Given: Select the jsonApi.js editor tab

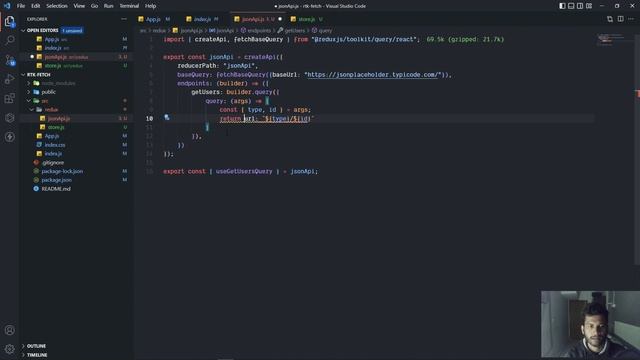Looking at the screenshot, I should coord(258,19).
